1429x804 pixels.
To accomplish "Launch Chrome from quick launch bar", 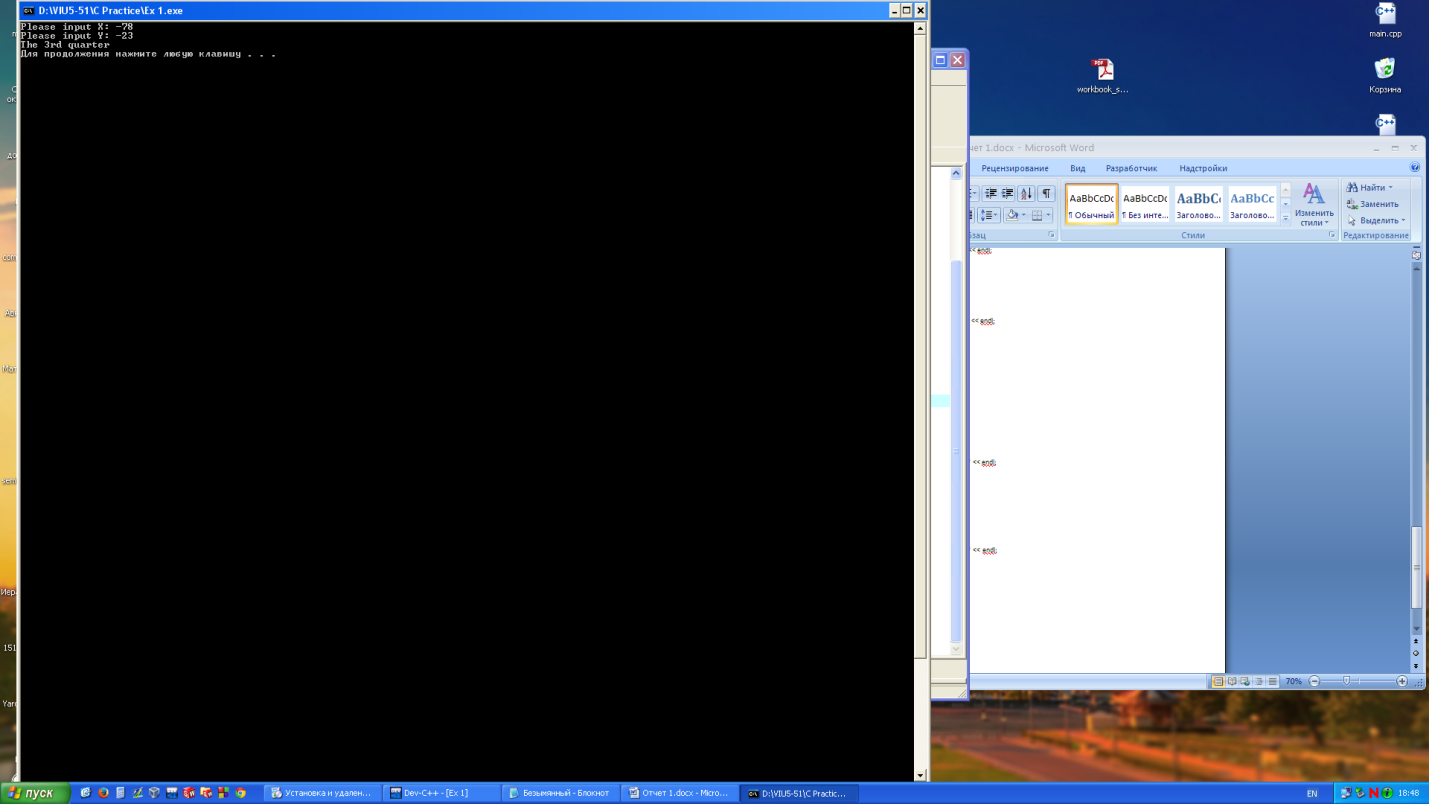I will 241,793.
